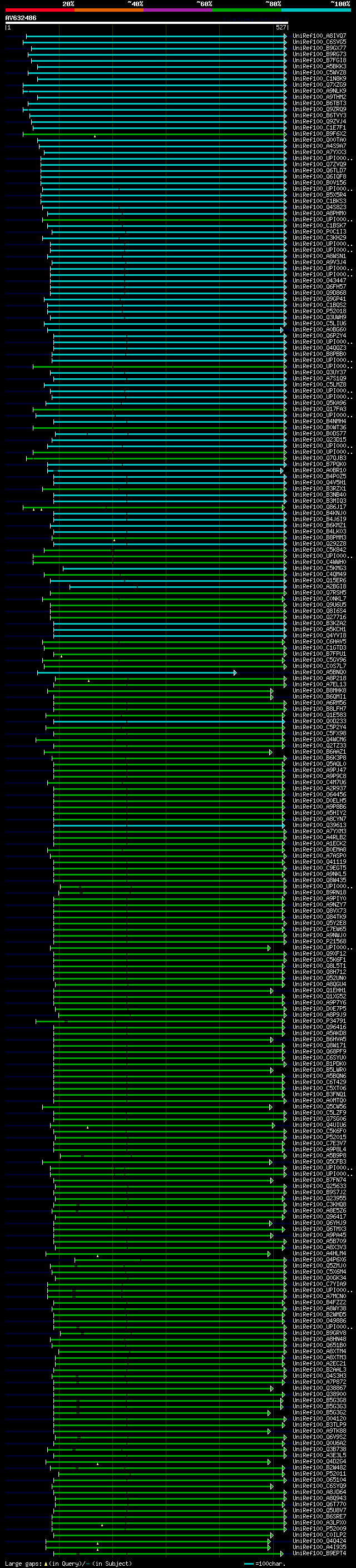
Task: Click the white query sequence ruler bar
Action: pos(146,22)
